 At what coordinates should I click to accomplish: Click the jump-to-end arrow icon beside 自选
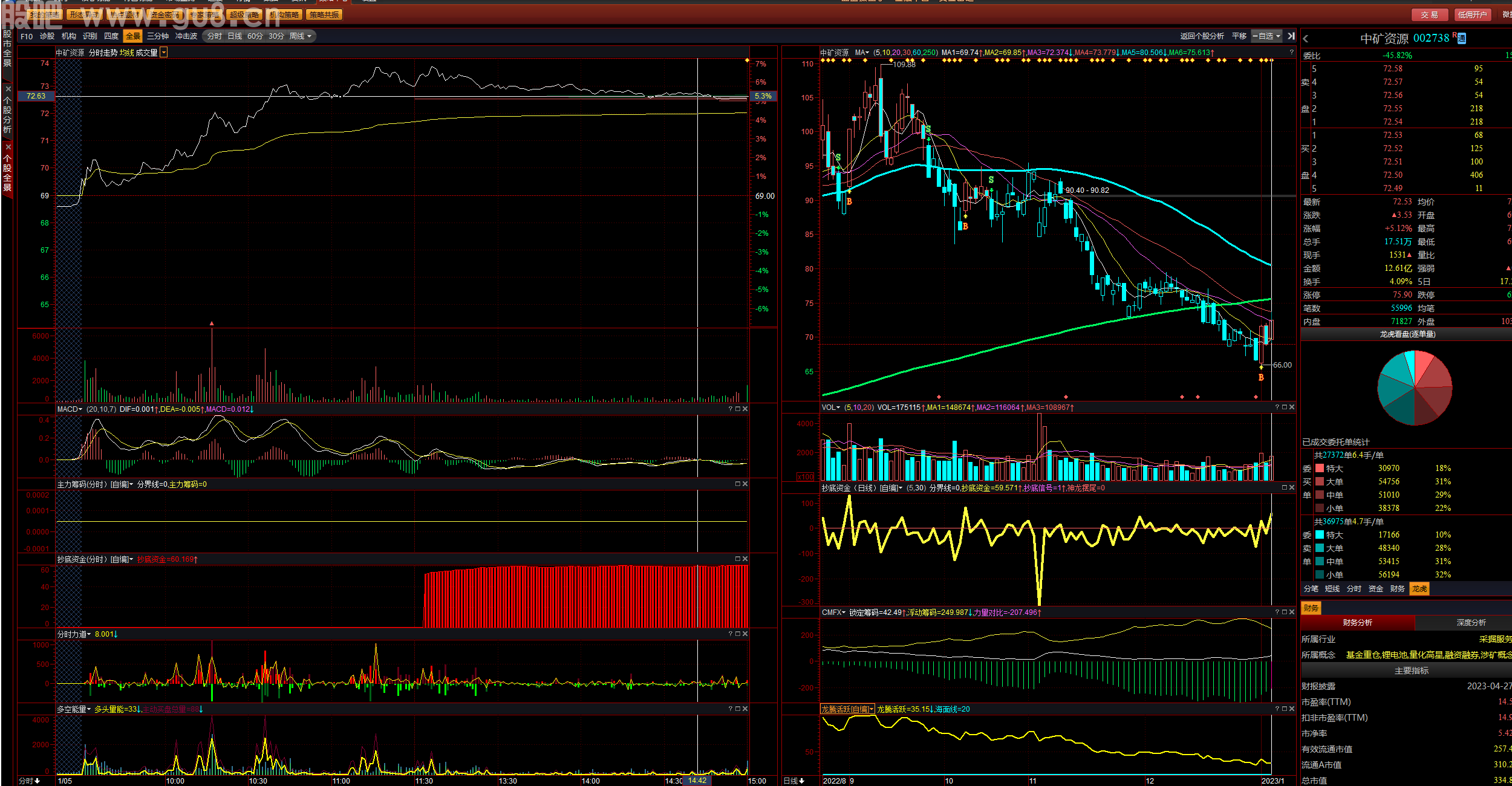(x=1291, y=36)
